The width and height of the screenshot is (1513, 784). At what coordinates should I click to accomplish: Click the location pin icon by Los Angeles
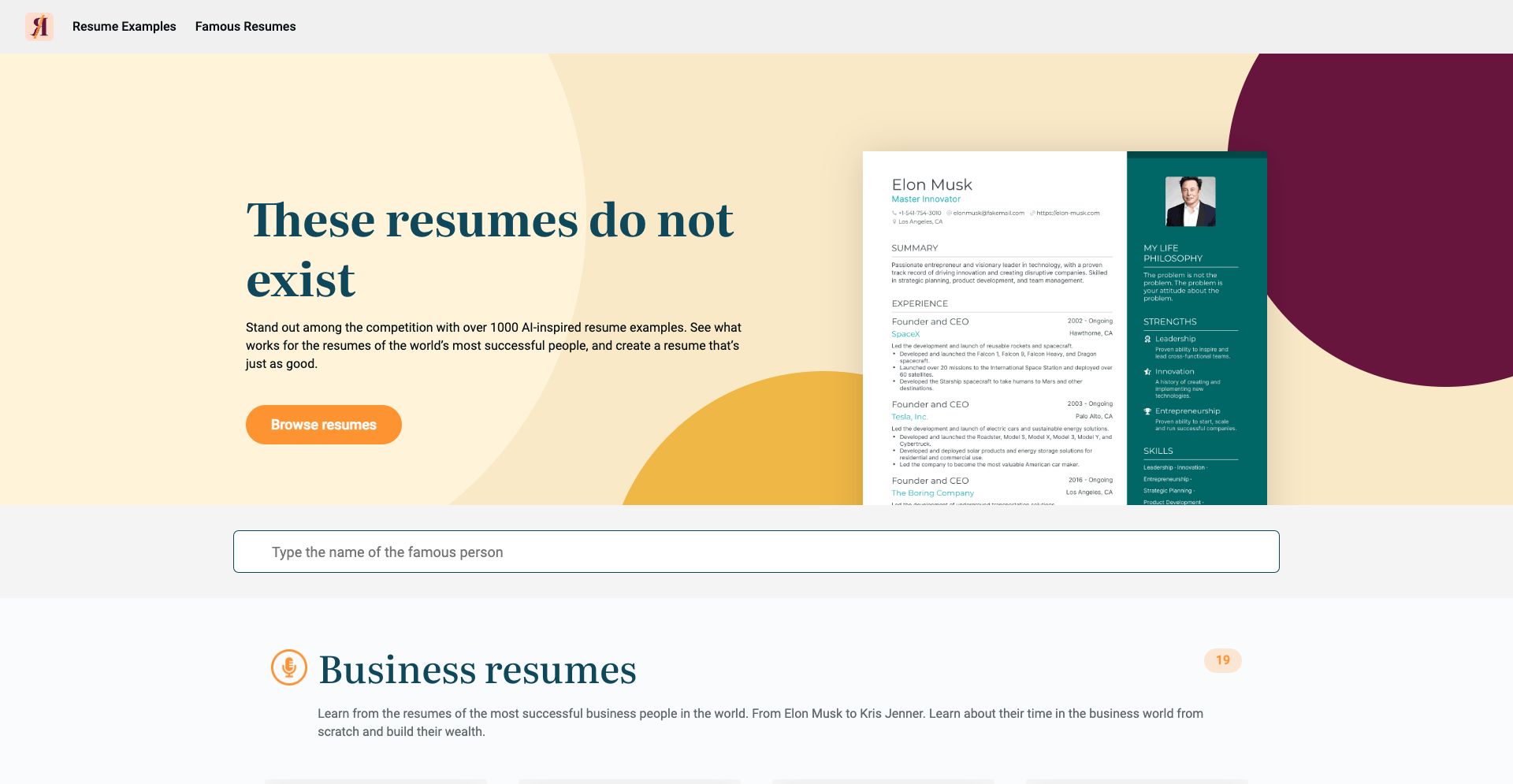[x=894, y=222]
